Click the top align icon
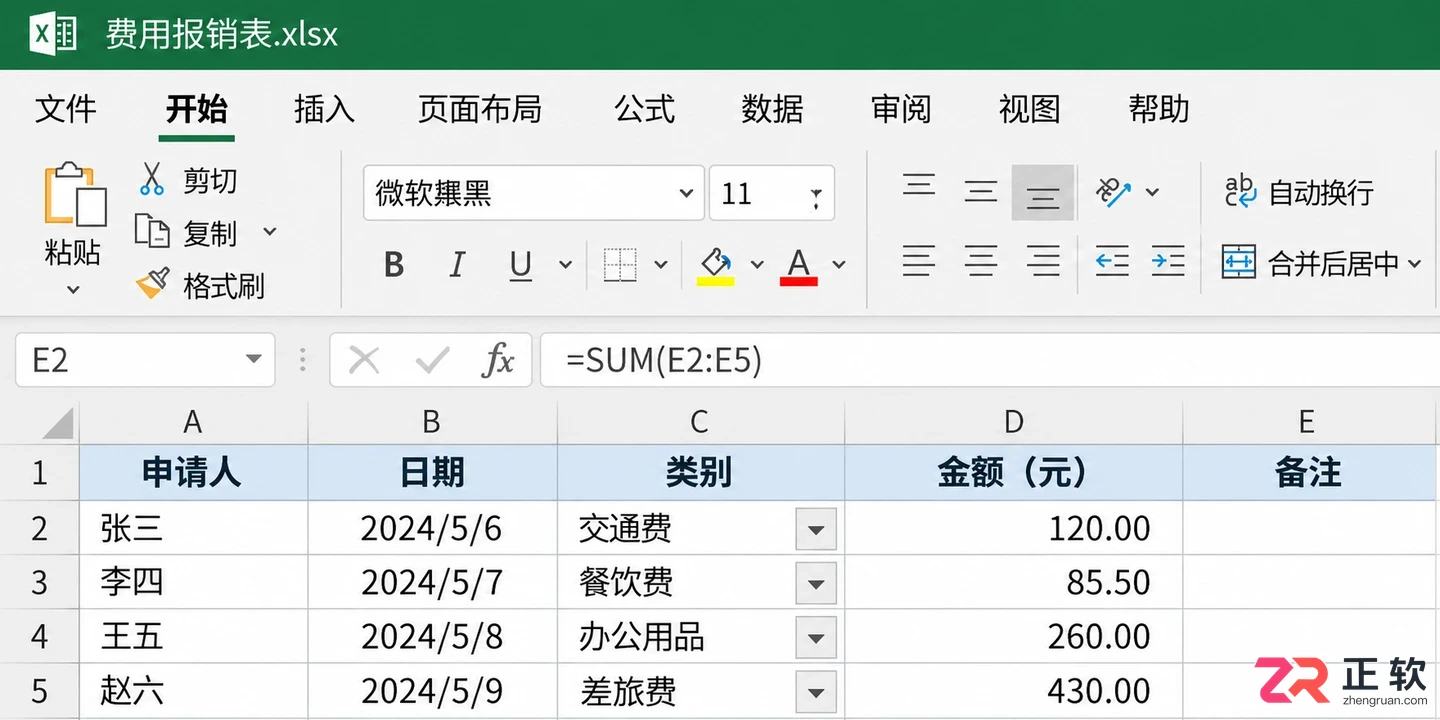Screen dimensions: 1440x720 pos(919,187)
